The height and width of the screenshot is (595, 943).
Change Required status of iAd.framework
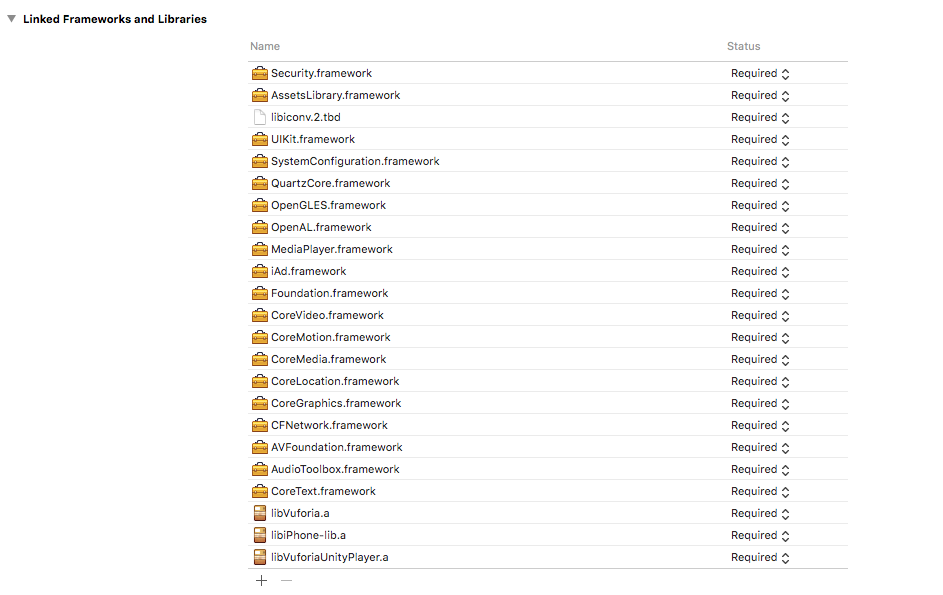pos(760,271)
